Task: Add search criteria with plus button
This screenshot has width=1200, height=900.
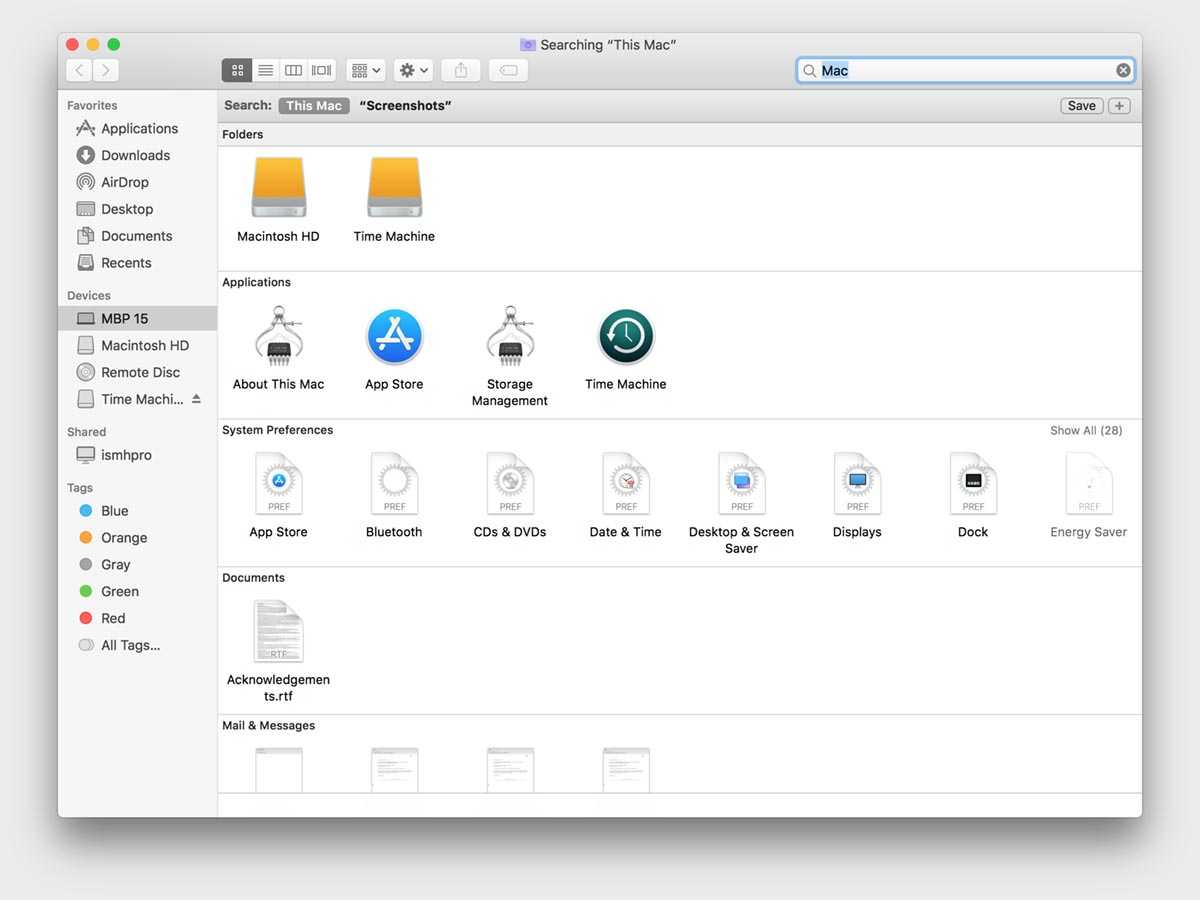Action: click(x=1119, y=106)
